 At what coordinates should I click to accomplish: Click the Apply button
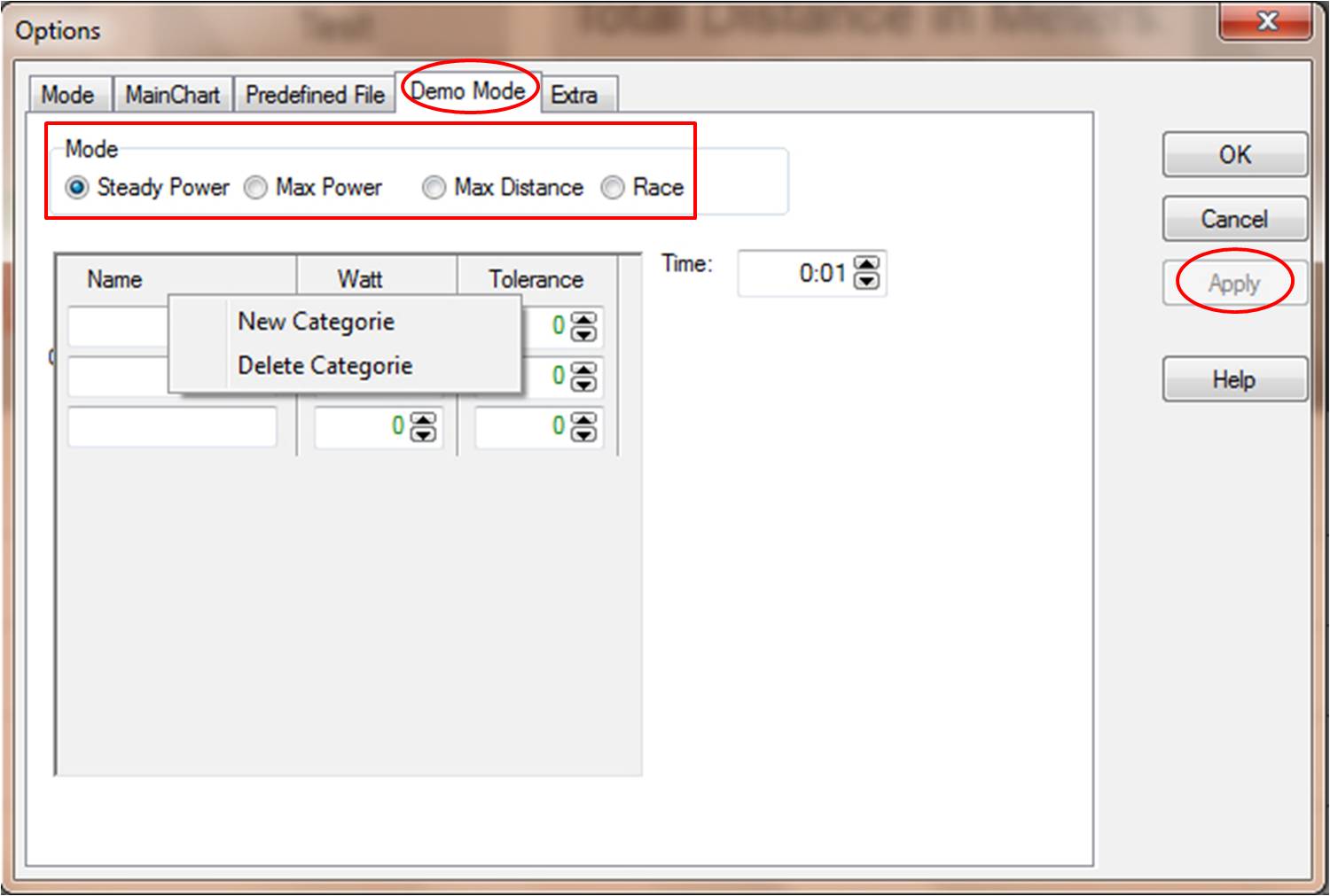(1234, 284)
